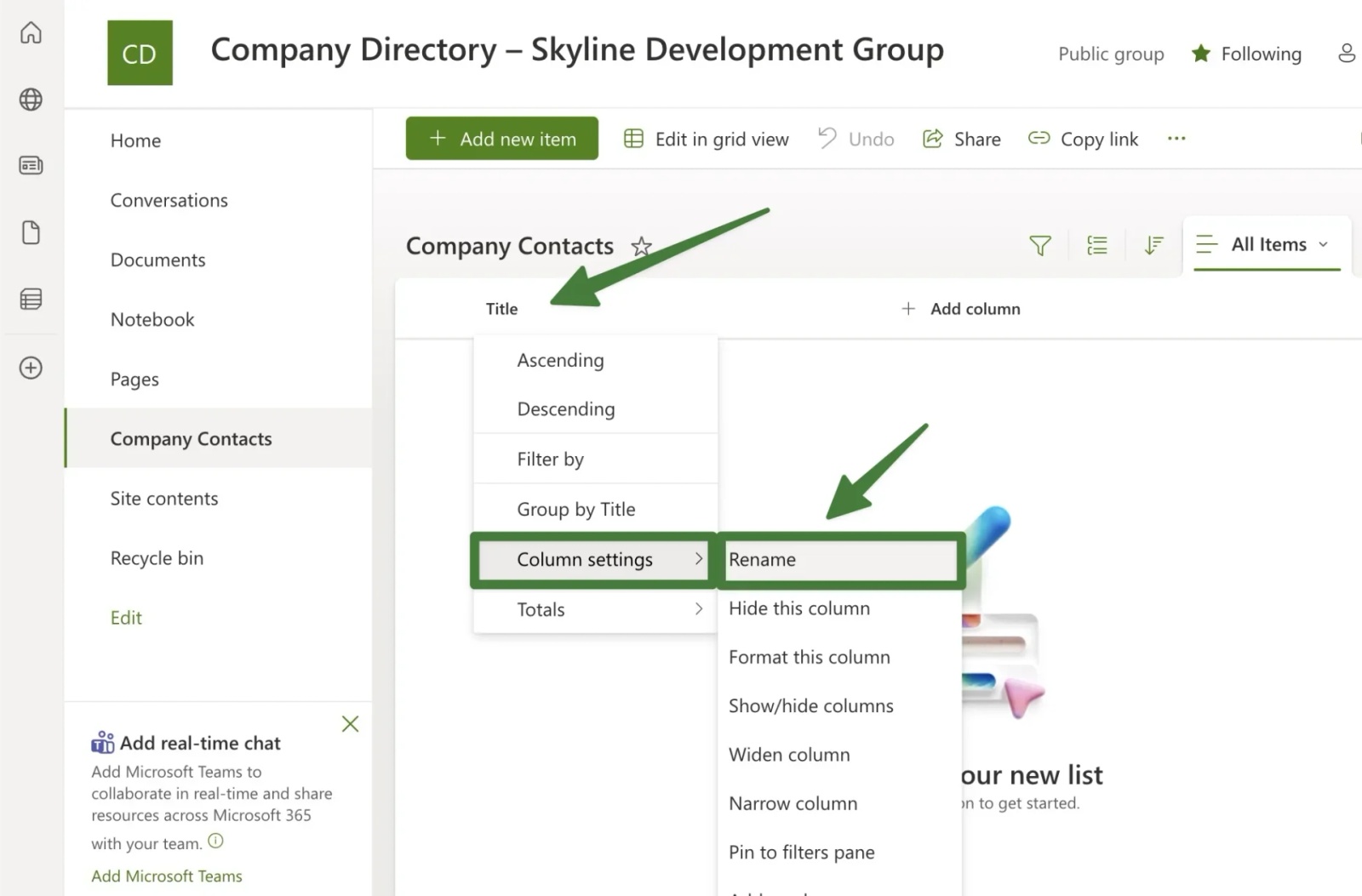The height and width of the screenshot is (896, 1362).
Task: Open Documents in site navigation
Action: [157, 260]
